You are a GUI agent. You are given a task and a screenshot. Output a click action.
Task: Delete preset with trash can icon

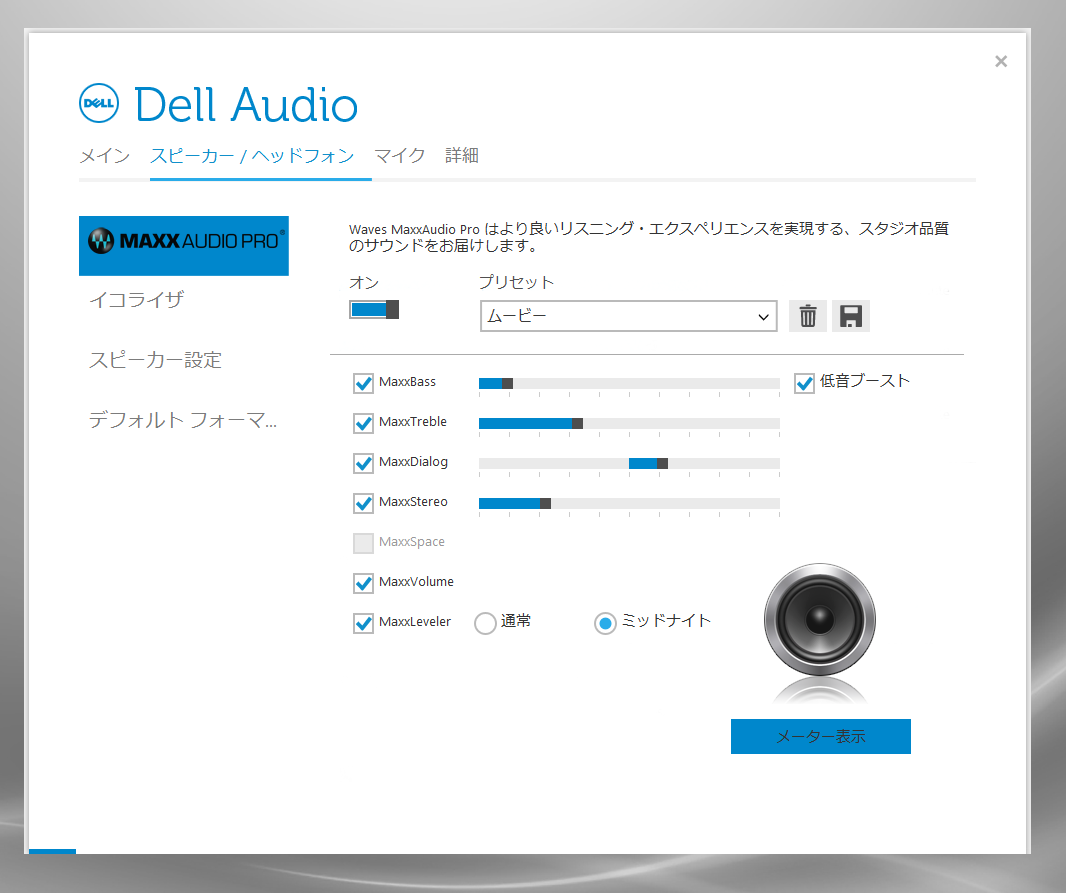tap(808, 316)
